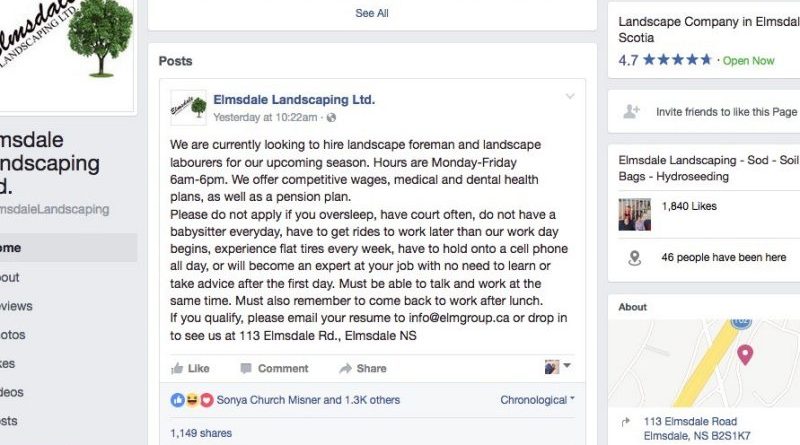This screenshot has height=445, width=800.
Task: Open the Chronological comment sort dropdown
Action: 537,400
